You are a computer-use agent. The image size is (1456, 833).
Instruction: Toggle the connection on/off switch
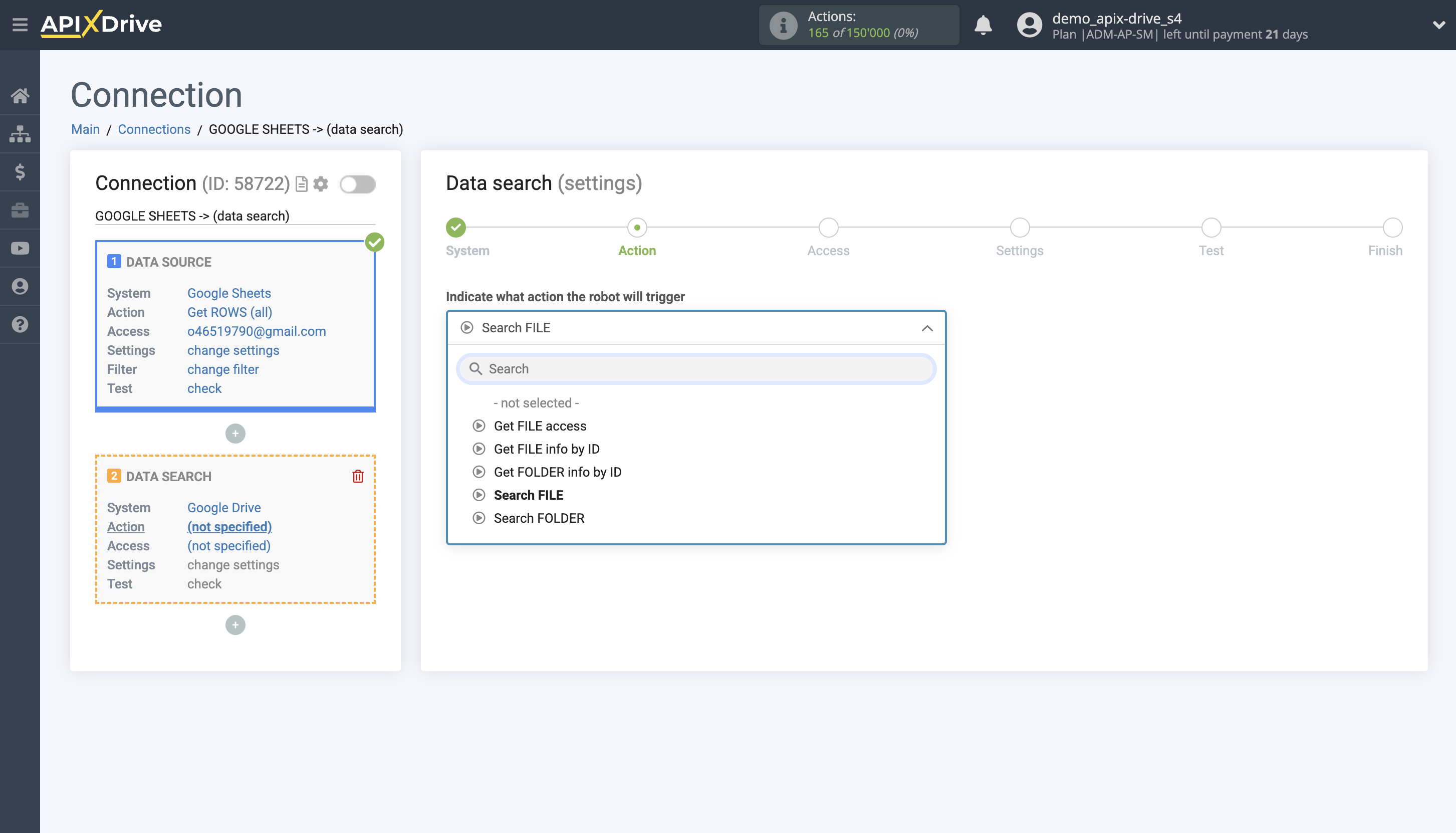coord(357,184)
